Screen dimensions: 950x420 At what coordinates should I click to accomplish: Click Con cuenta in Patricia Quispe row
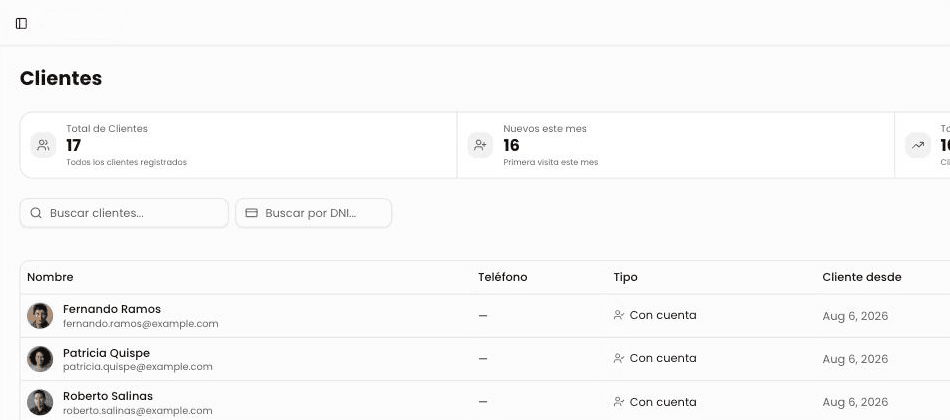pos(663,358)
